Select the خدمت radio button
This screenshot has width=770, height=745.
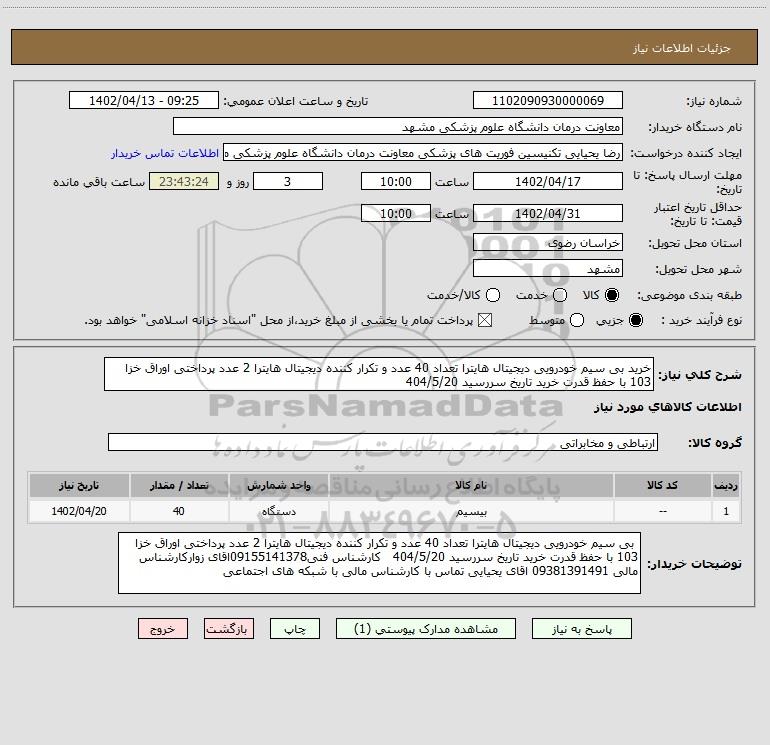point(560,295)
